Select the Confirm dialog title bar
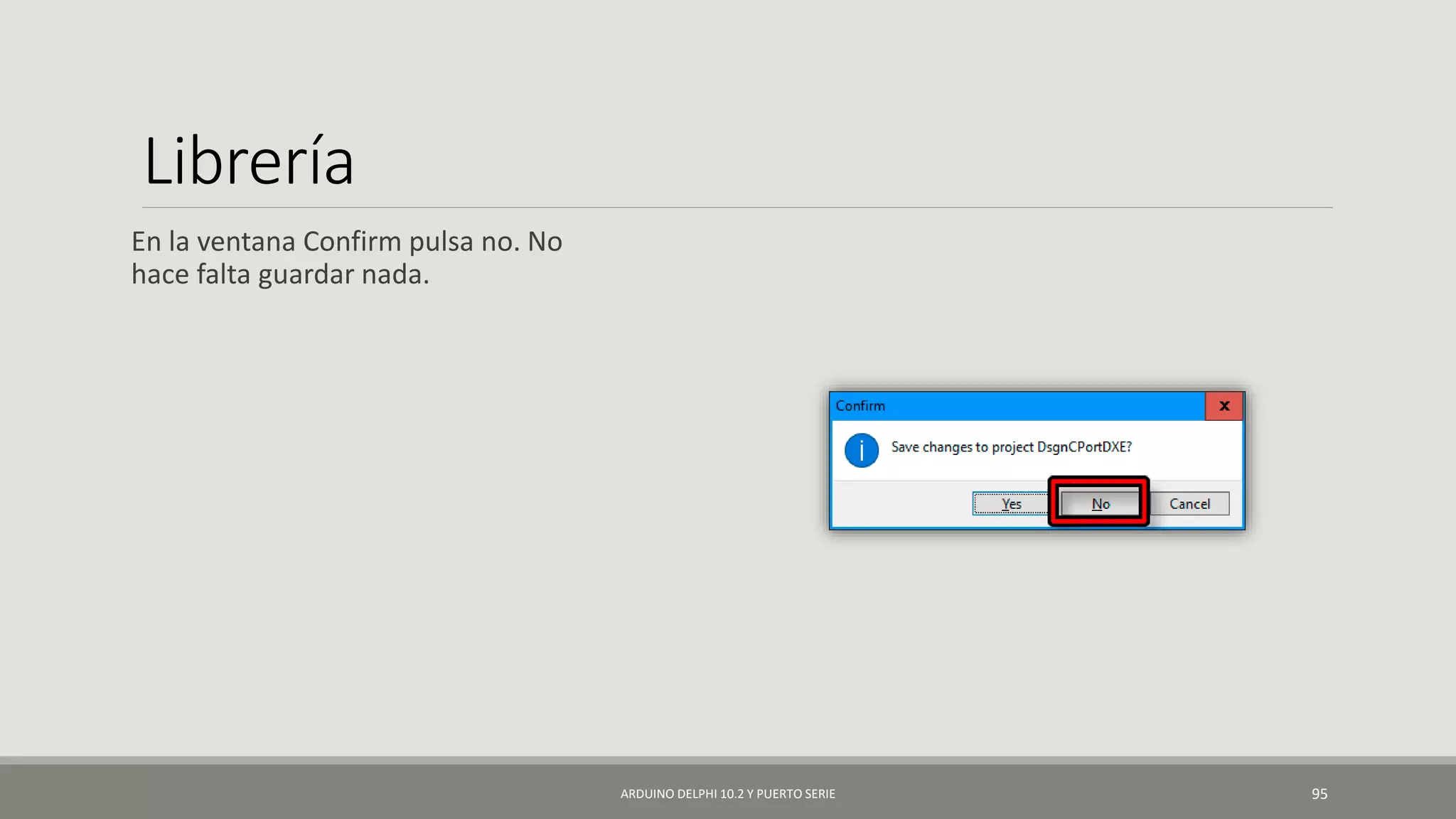The width and height of the screenshot is (1456, 819). pyautogui.click(x=1018, y=406)
